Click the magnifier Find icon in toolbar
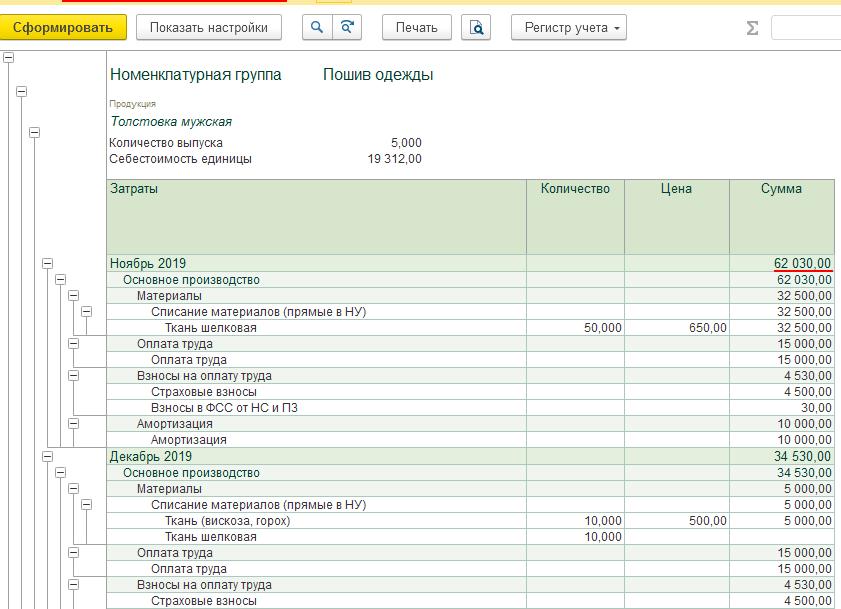The height and width of the screenshot is (609, 841). pos(317,27)
